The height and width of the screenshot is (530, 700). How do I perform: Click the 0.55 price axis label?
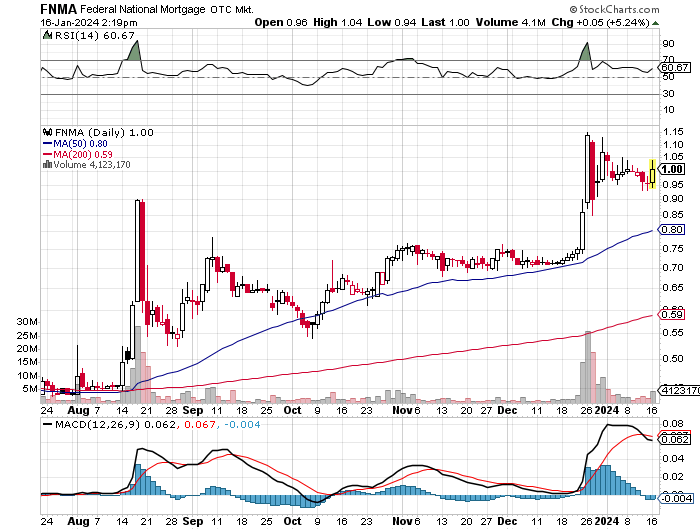point(673,333)
